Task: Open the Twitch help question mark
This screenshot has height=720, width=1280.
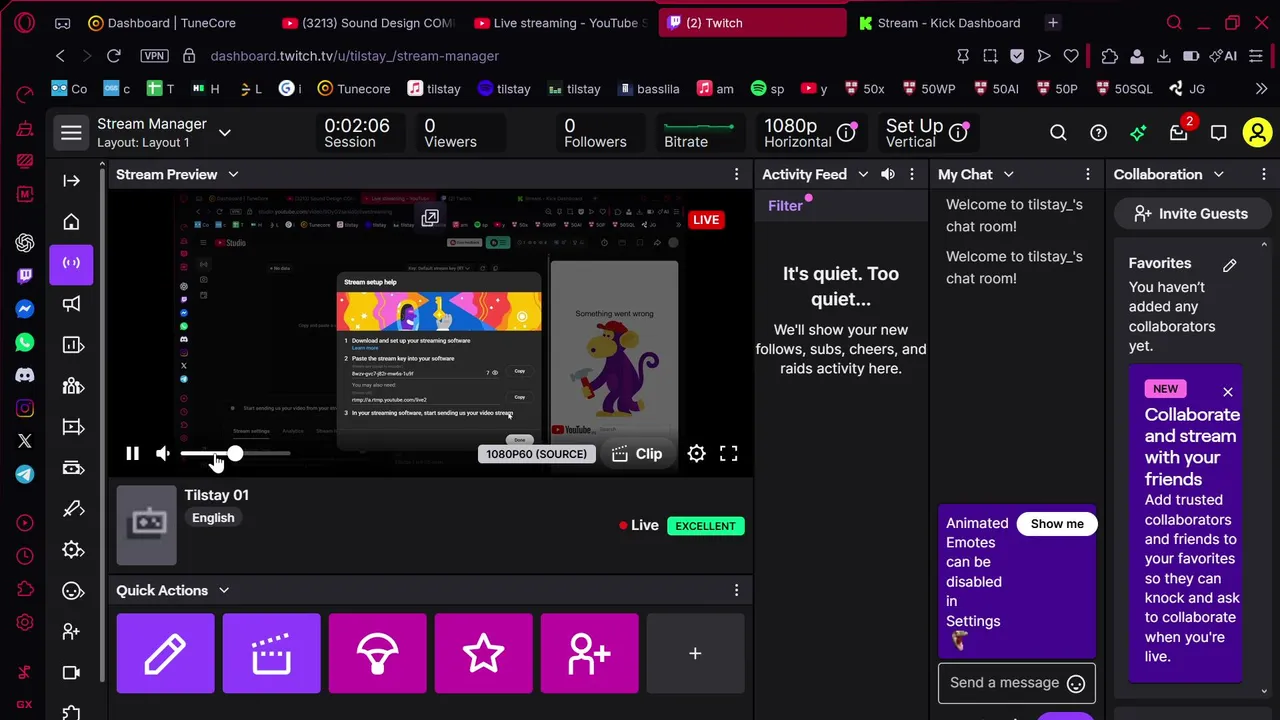Action: (x=1098, y=132)
